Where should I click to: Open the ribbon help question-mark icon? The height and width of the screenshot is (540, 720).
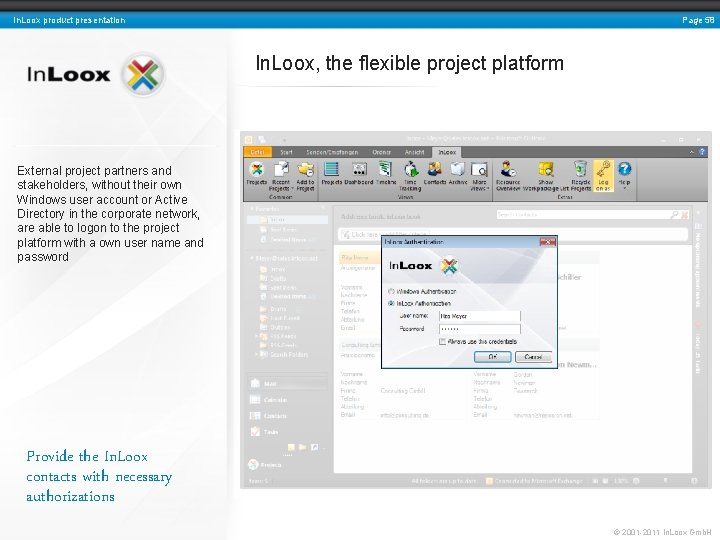(702, 152)
